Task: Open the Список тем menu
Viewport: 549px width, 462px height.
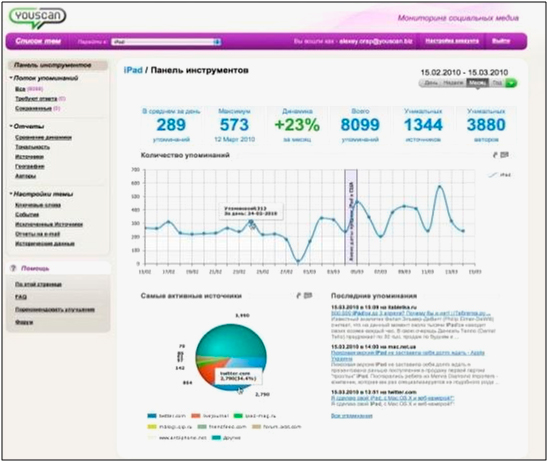Action: (38, 41)
